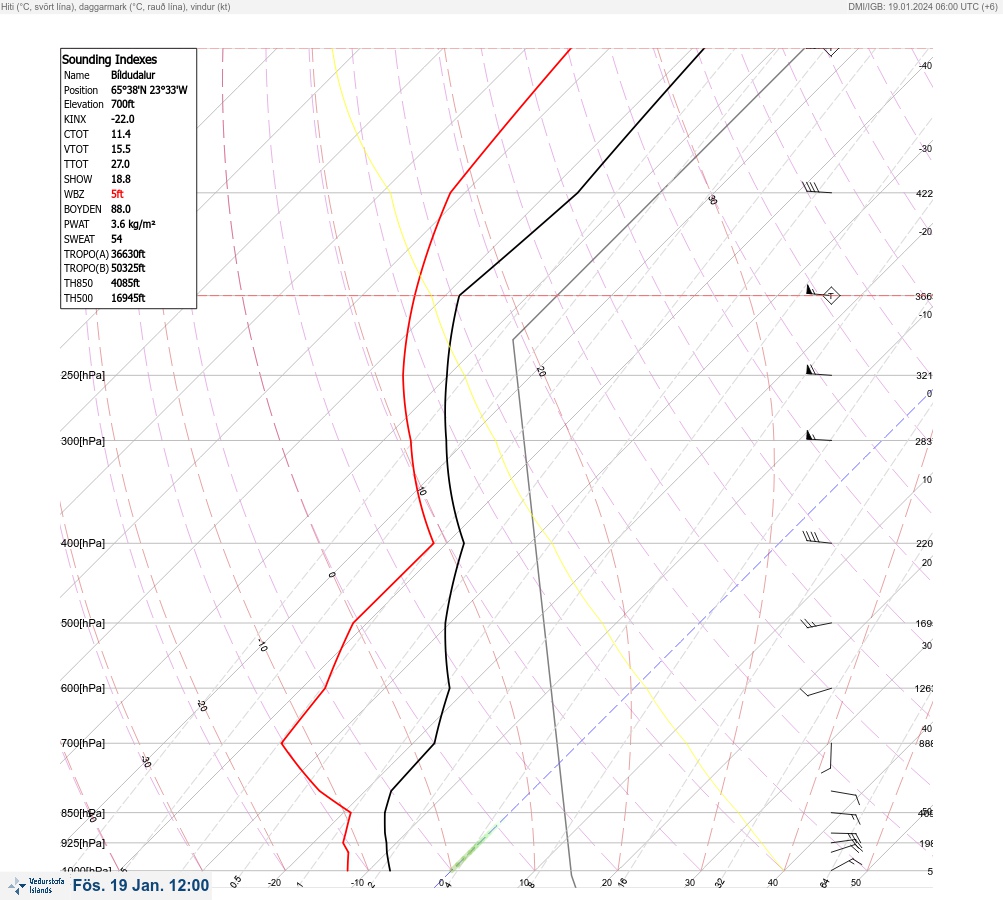Click the elevation value 700ft

click(123, 104)
